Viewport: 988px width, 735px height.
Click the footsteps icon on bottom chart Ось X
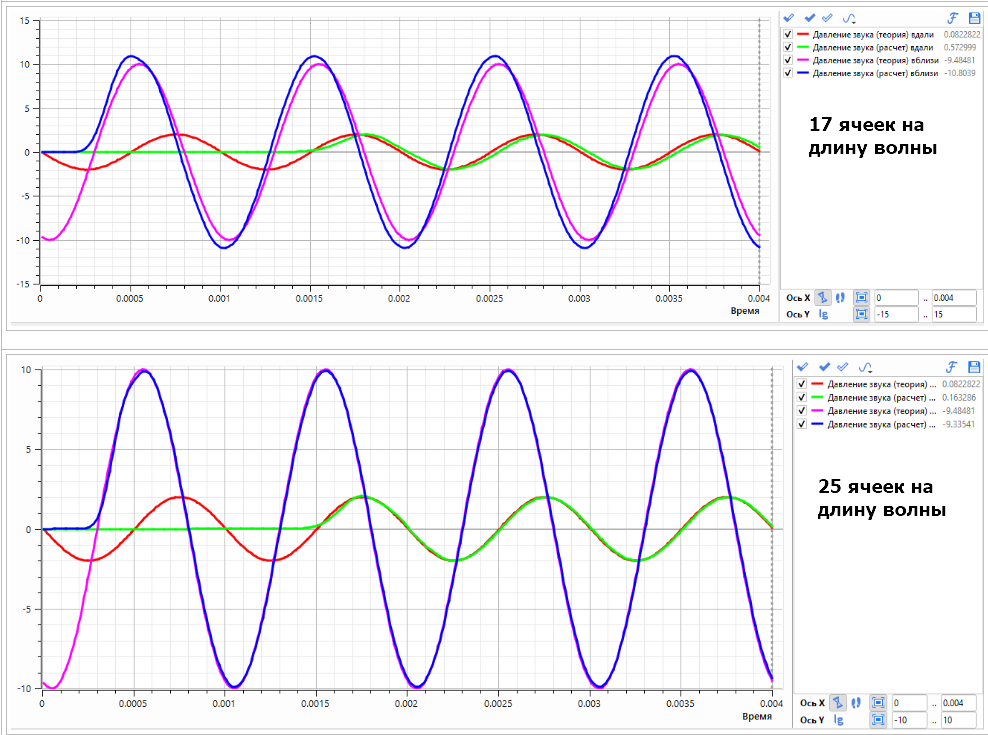tap(856, 703)
